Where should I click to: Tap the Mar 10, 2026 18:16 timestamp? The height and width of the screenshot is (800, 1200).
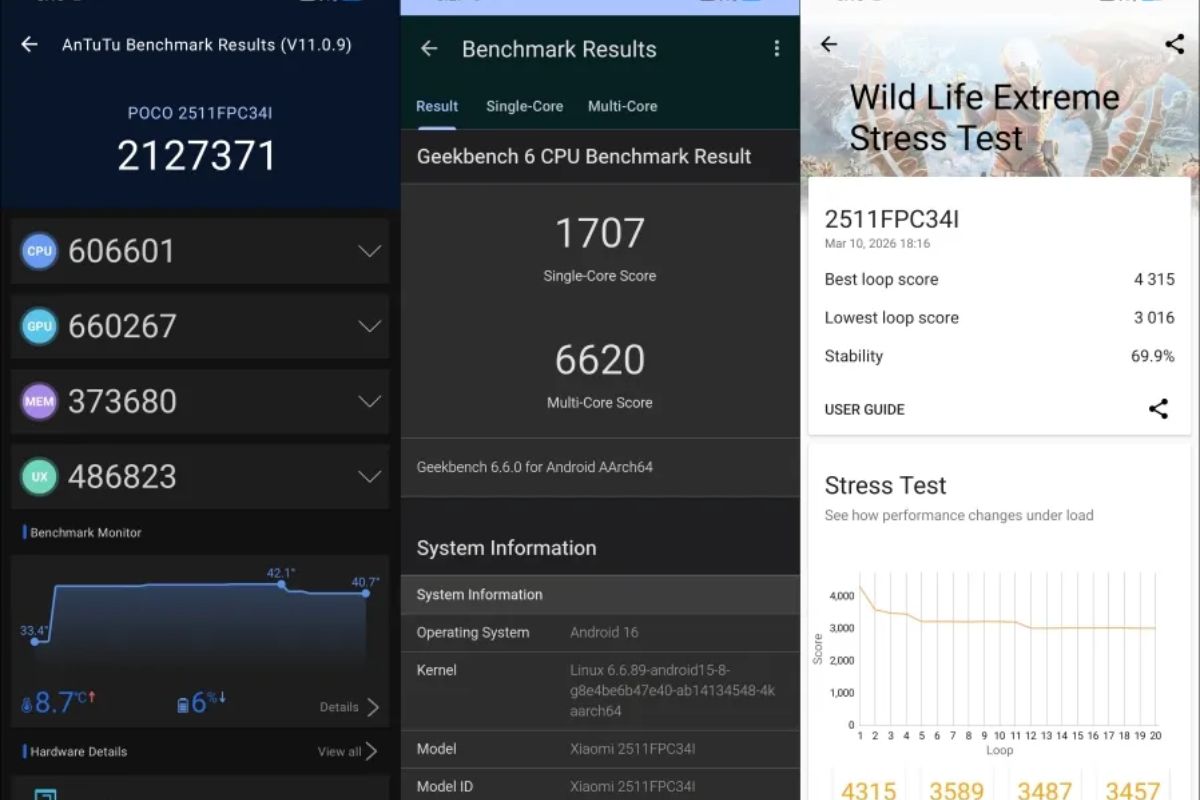pos(877,243)
